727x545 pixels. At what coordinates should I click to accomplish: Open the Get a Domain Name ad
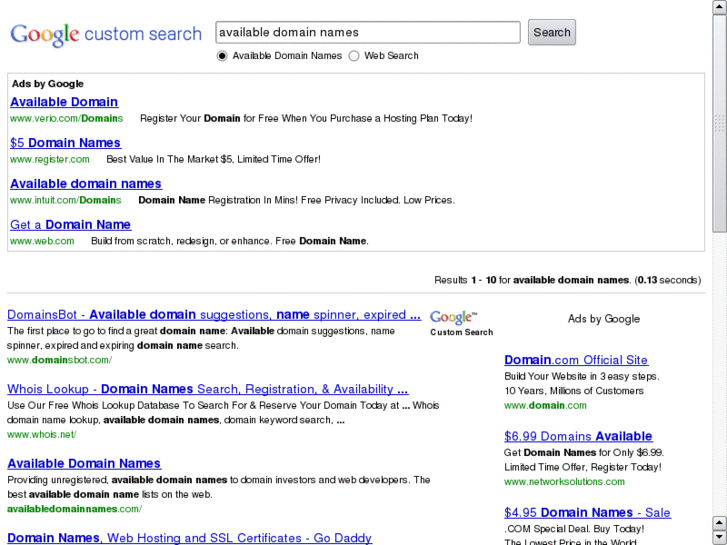70,224
